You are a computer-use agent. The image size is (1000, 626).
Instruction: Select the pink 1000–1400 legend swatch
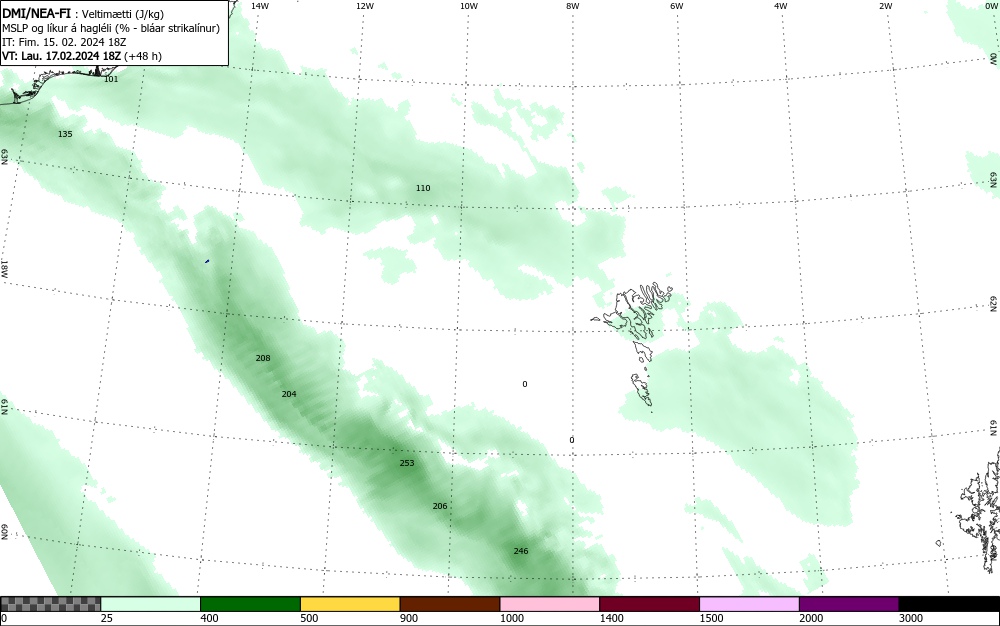[550, 604]
